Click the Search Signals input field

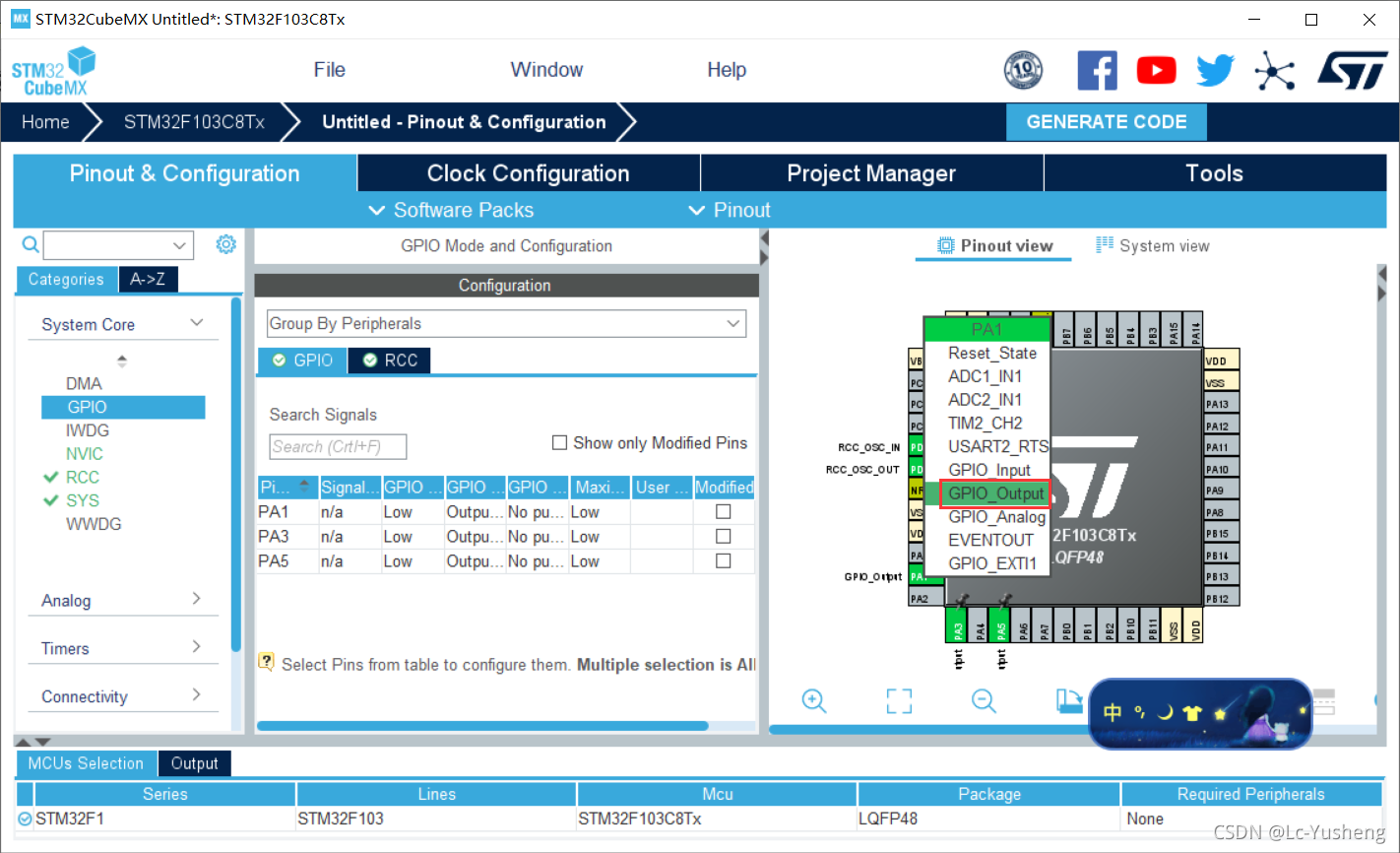point(338,446)
